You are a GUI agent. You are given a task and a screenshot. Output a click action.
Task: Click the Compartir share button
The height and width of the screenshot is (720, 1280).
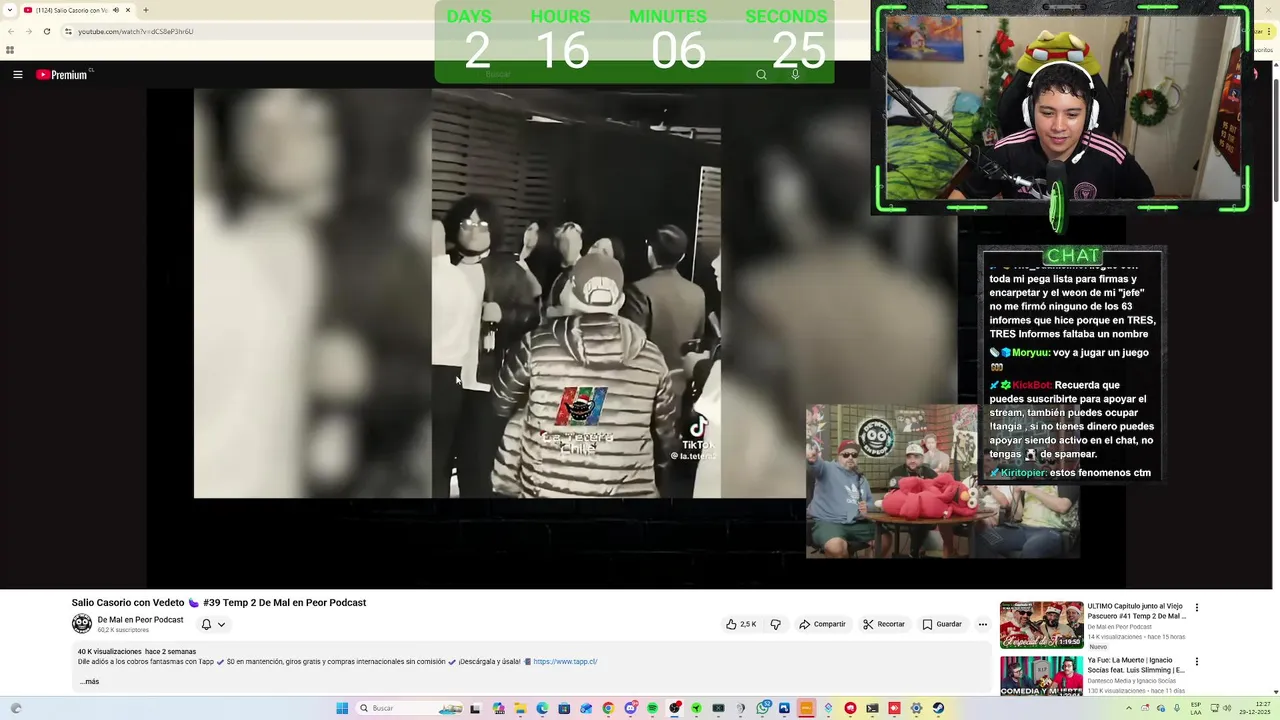(x=822, y=624)
